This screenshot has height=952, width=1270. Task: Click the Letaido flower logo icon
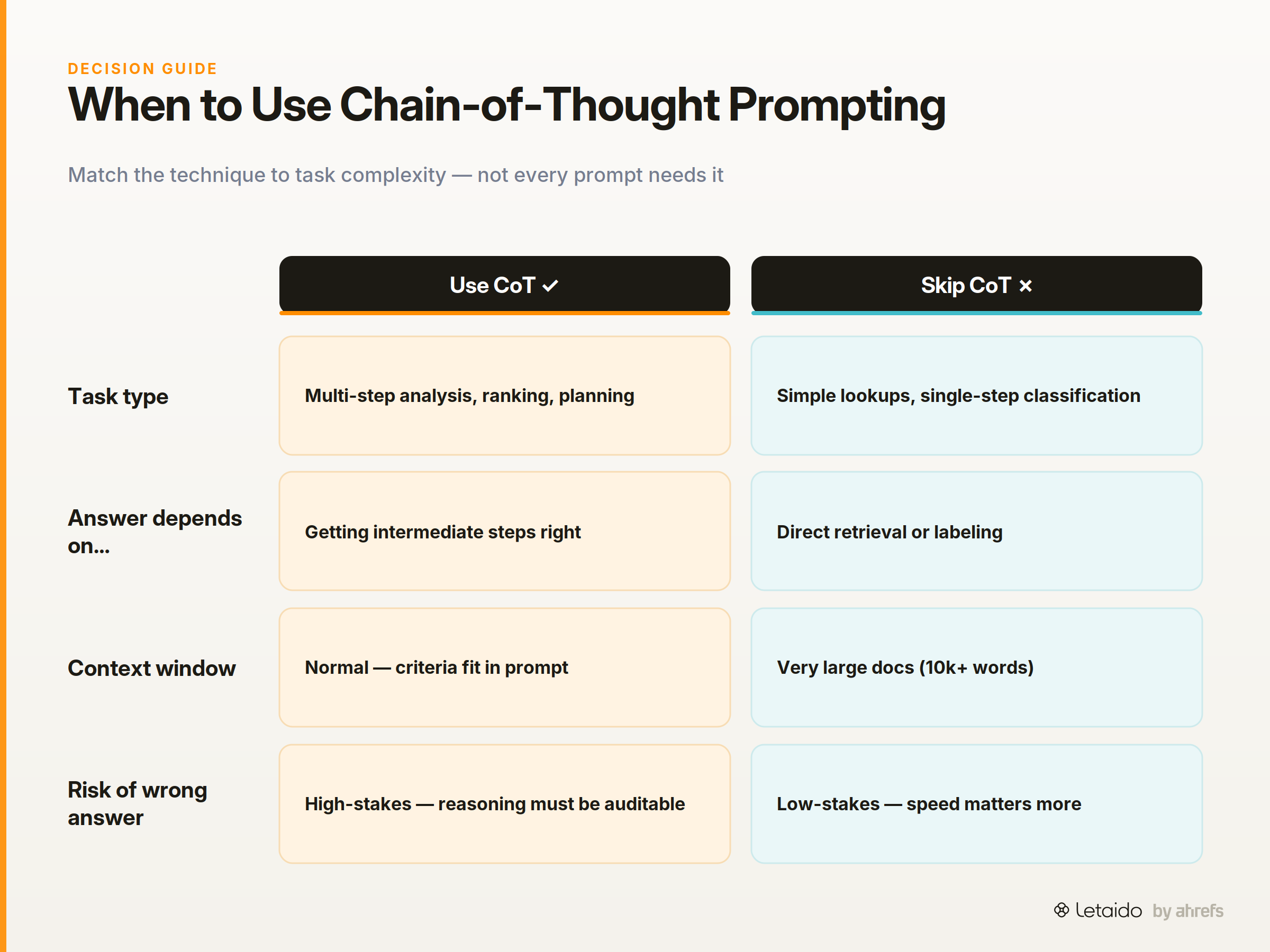(1061, 910)
